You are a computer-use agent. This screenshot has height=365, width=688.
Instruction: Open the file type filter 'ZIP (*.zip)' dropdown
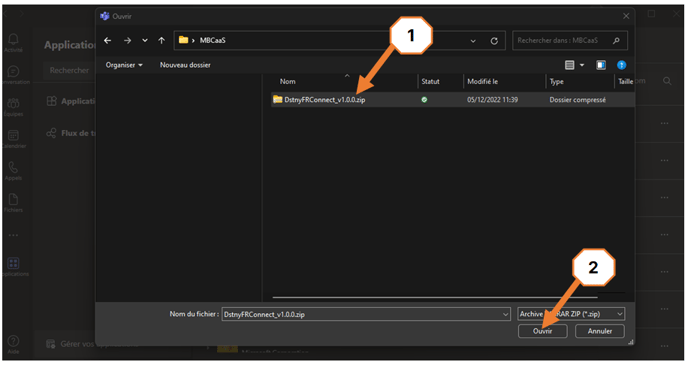pyautogui.click(x=571, y=314)
